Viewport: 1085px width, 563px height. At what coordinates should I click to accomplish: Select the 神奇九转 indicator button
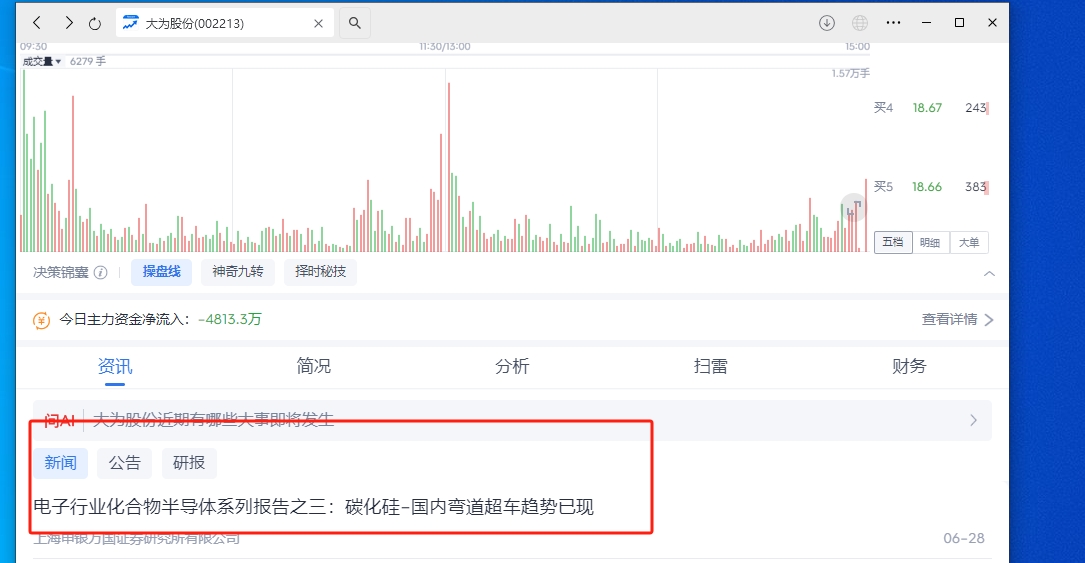pyautogui.click(x=237, y=272)
